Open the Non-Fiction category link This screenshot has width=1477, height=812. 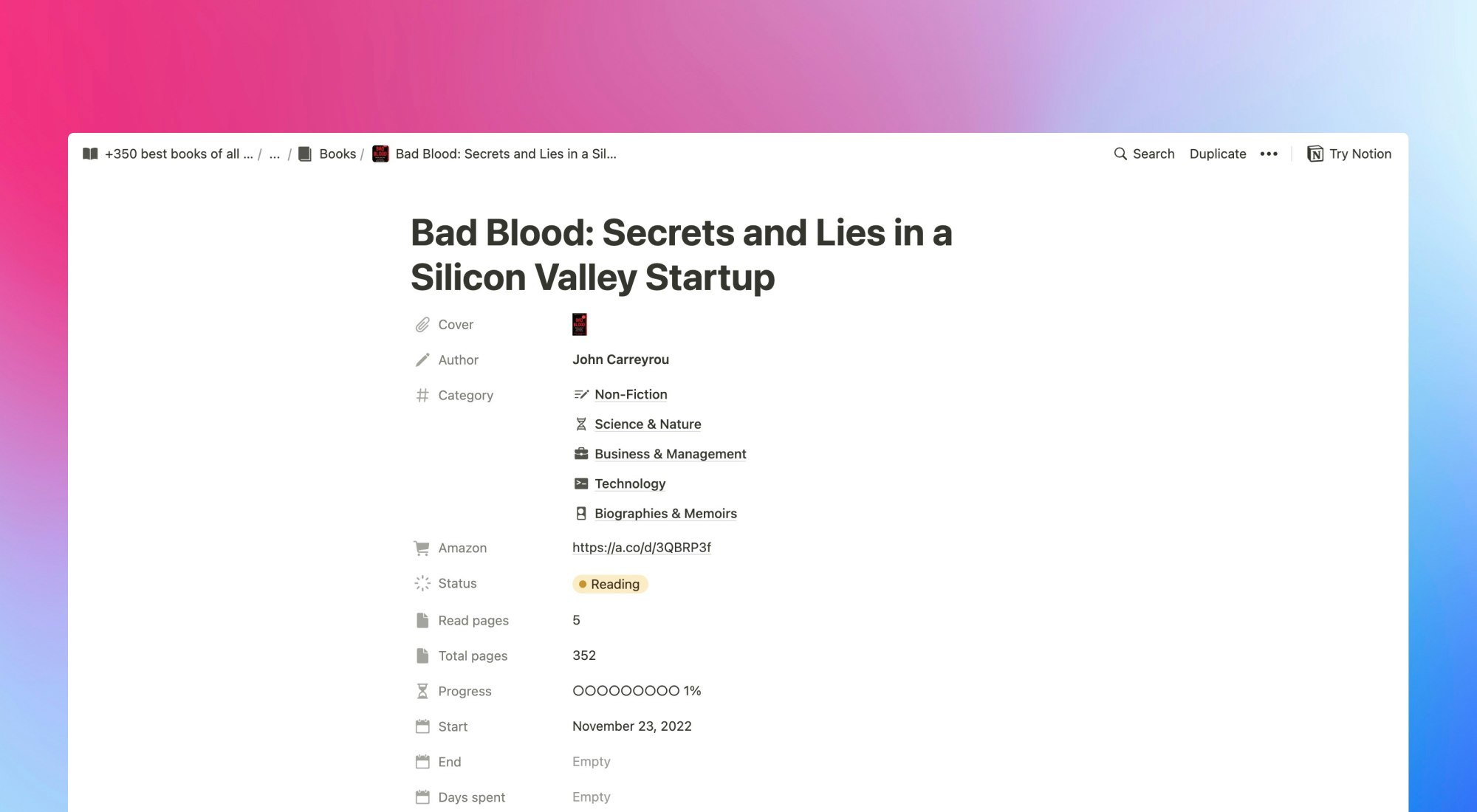click(631, 394)
